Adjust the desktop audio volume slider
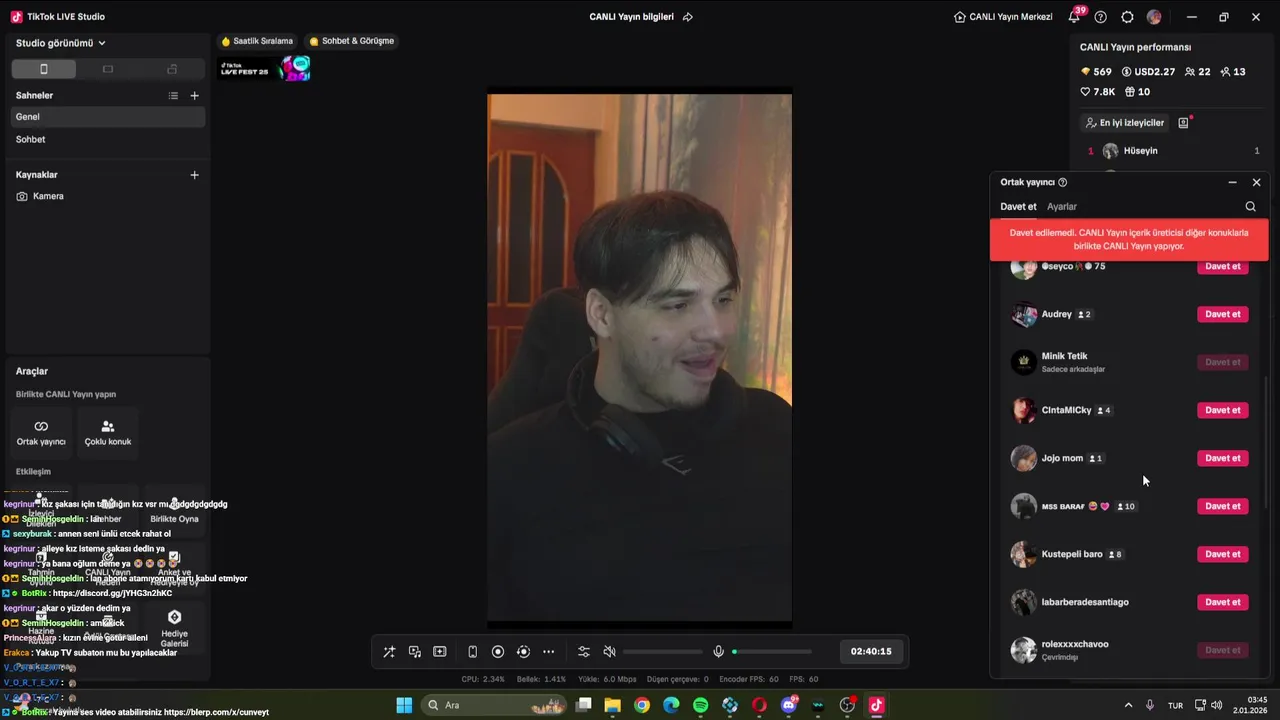This screenshot has width=1280, height=720. point(661,652)
